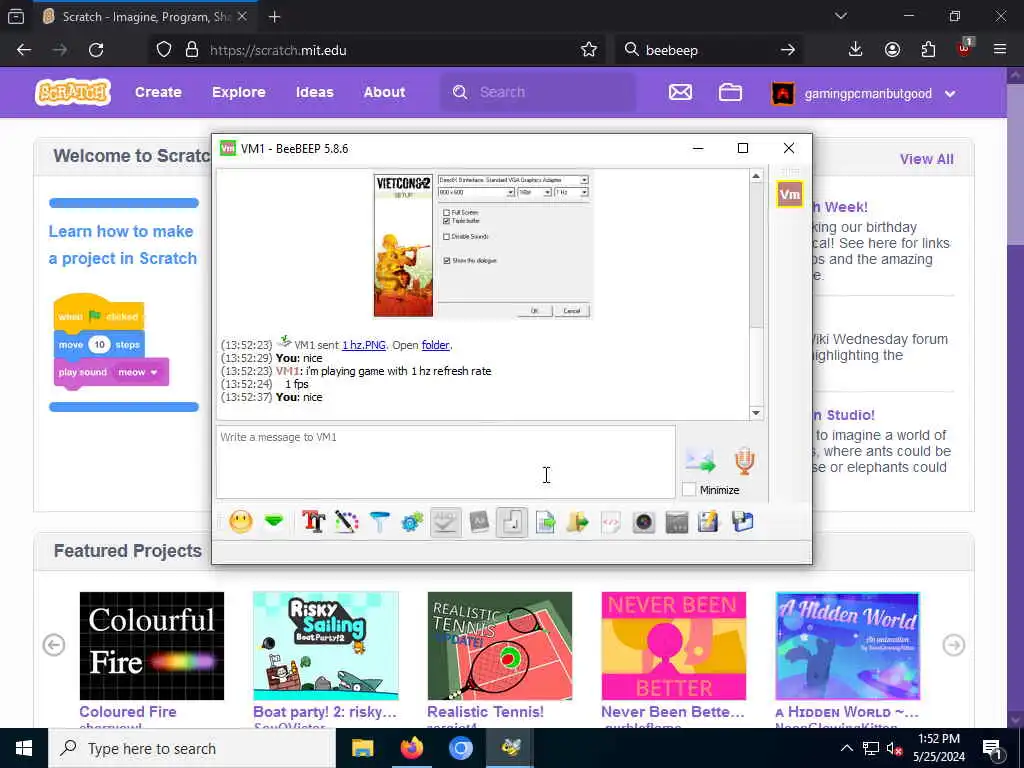Screen dimensions: 1024x768
Task: Open My Stuff folder icon on Scratch
Action: pos(730,92)
